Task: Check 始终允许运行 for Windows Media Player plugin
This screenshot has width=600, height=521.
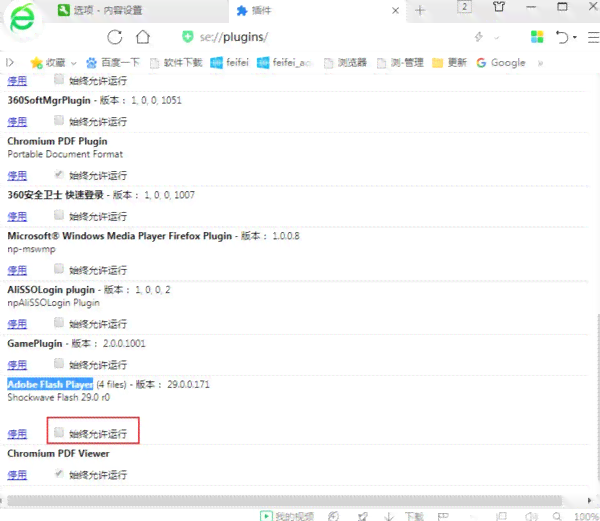Action: click(59, 269)
